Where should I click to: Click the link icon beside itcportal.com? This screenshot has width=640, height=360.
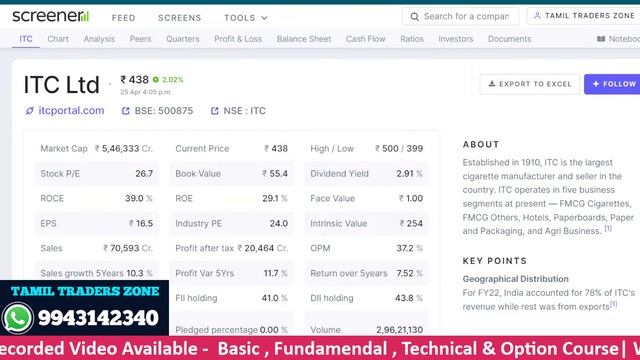point(30,111)
